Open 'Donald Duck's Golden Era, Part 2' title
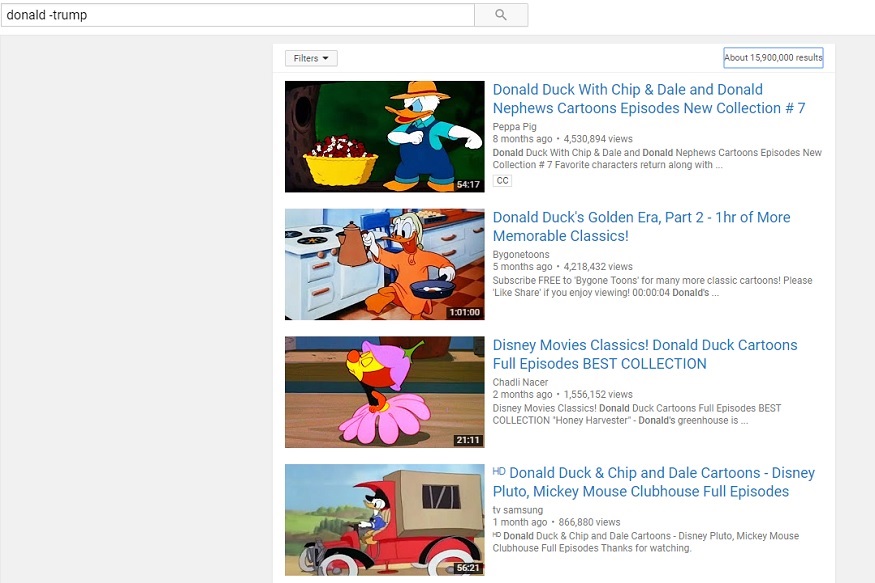The height and width of the screenshot is (583, 875). click(641, 227)
